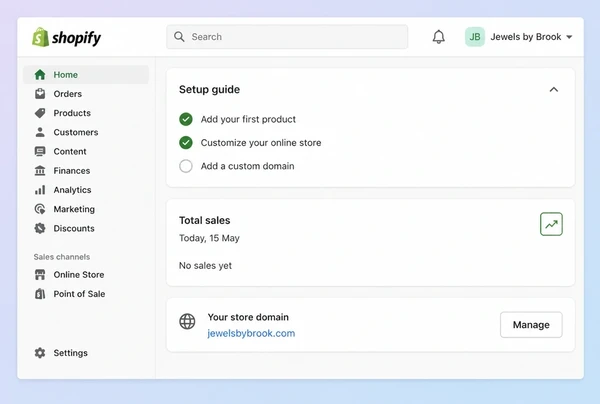Go to Home in sidebar
This screenshot has height=404, width=600.
tap(86, 75)
